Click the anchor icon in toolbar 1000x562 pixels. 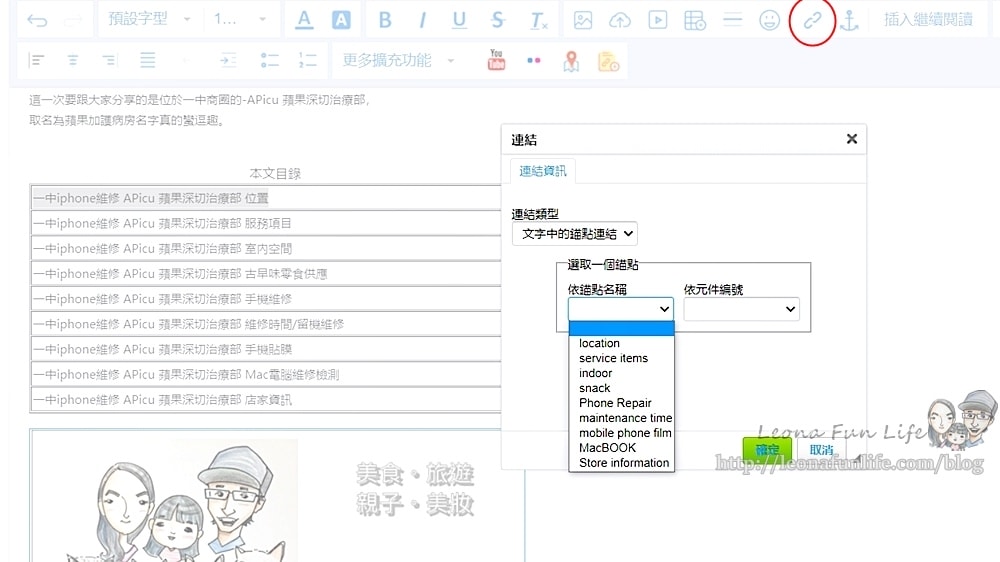pyautogui.click(x=849, y=21)
